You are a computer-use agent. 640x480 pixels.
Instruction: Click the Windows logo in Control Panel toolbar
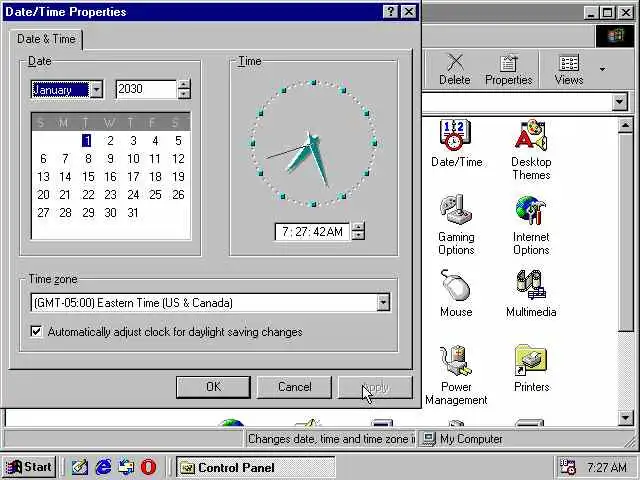point(615,36)
